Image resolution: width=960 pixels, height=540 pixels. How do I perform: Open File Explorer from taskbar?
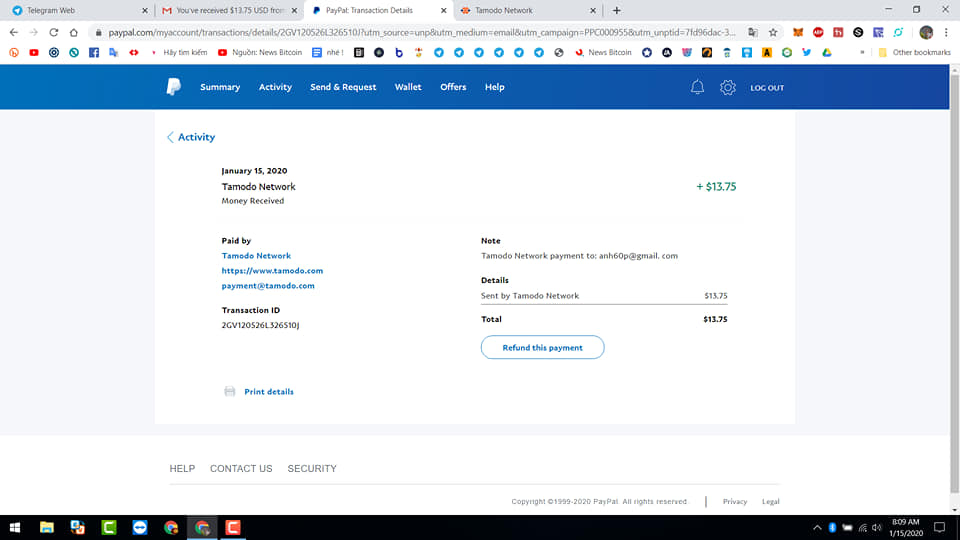click(x=47, y=527)
